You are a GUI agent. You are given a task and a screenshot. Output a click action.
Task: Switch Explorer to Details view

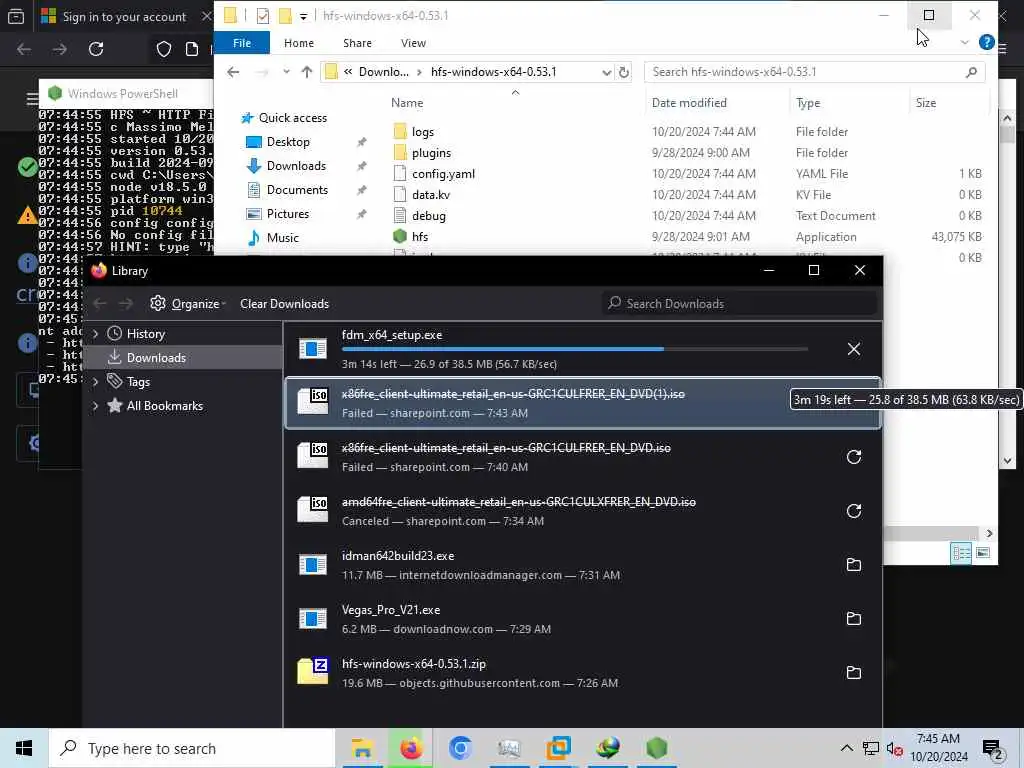(x=961, y=553)
